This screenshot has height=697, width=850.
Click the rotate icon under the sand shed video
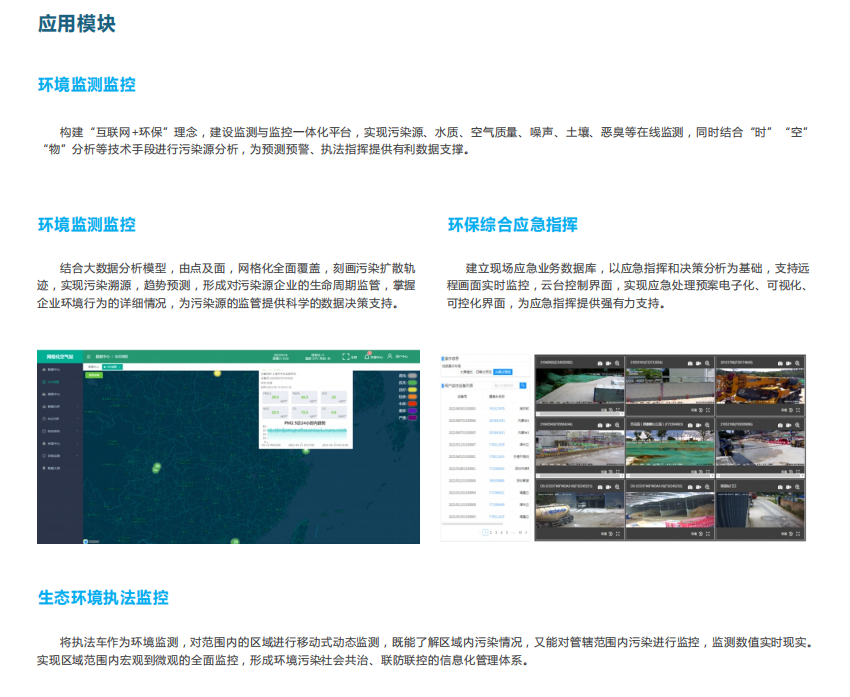point(701,534)
